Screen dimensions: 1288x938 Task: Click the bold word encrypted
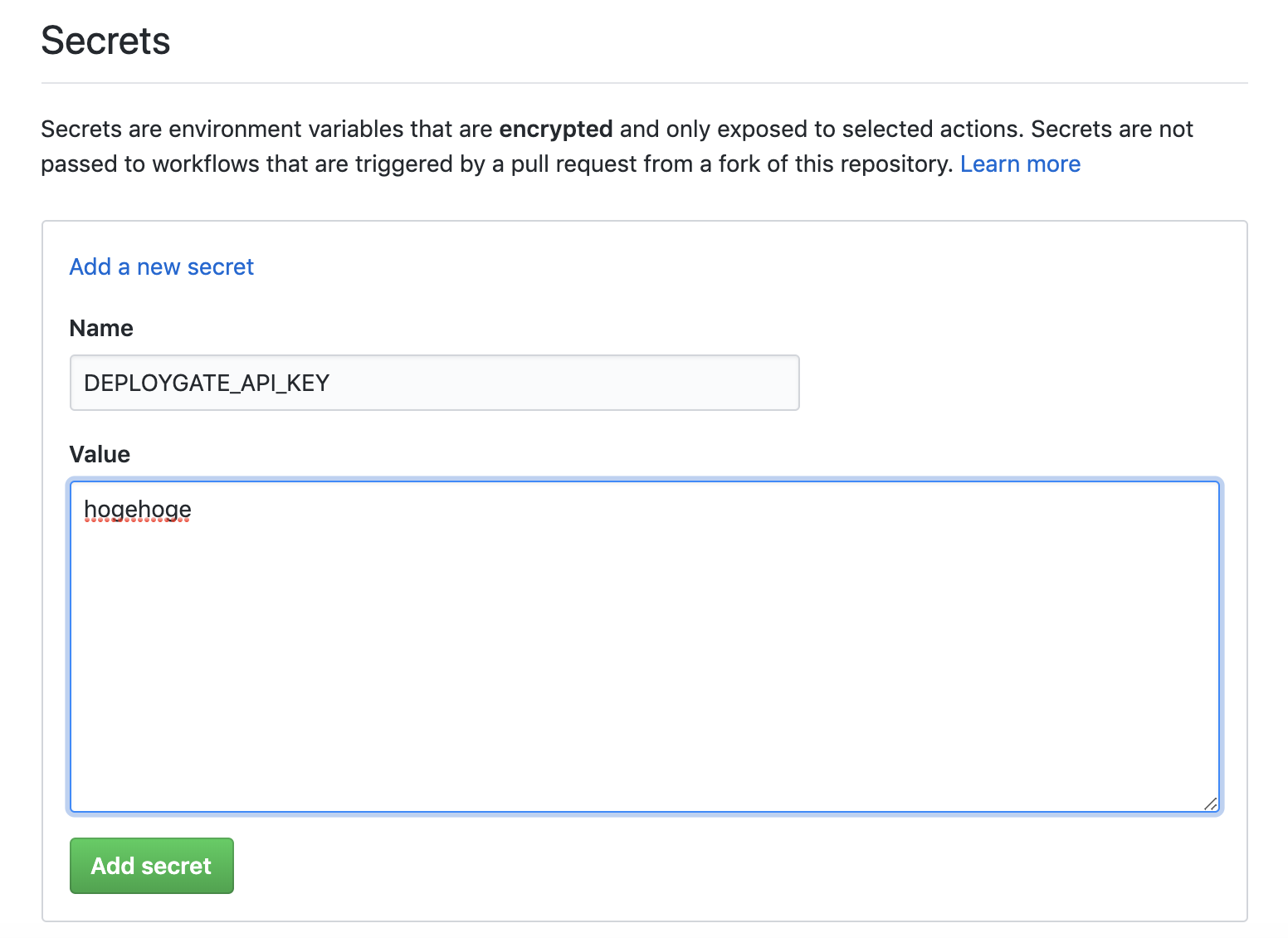555,129
